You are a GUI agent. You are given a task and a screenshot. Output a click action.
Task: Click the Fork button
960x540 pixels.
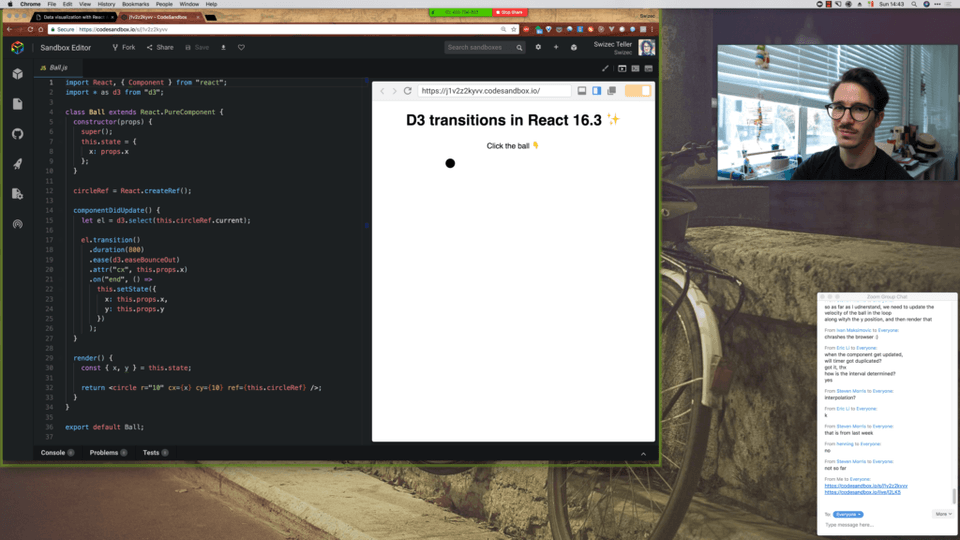point(124,47)
